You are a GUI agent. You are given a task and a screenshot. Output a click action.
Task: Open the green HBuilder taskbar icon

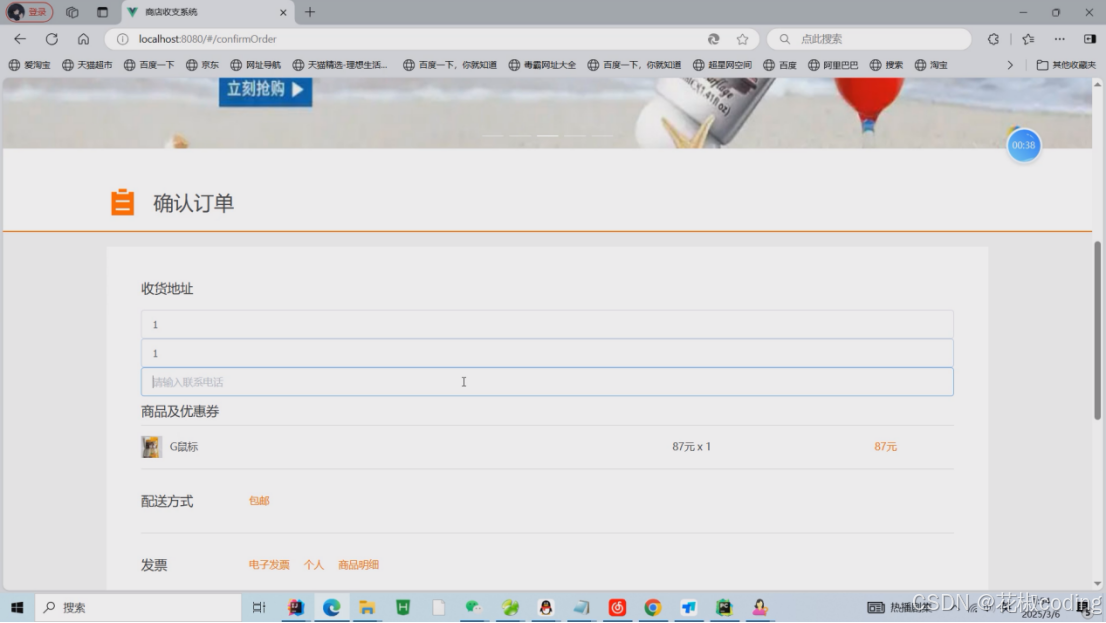point(403,607)
